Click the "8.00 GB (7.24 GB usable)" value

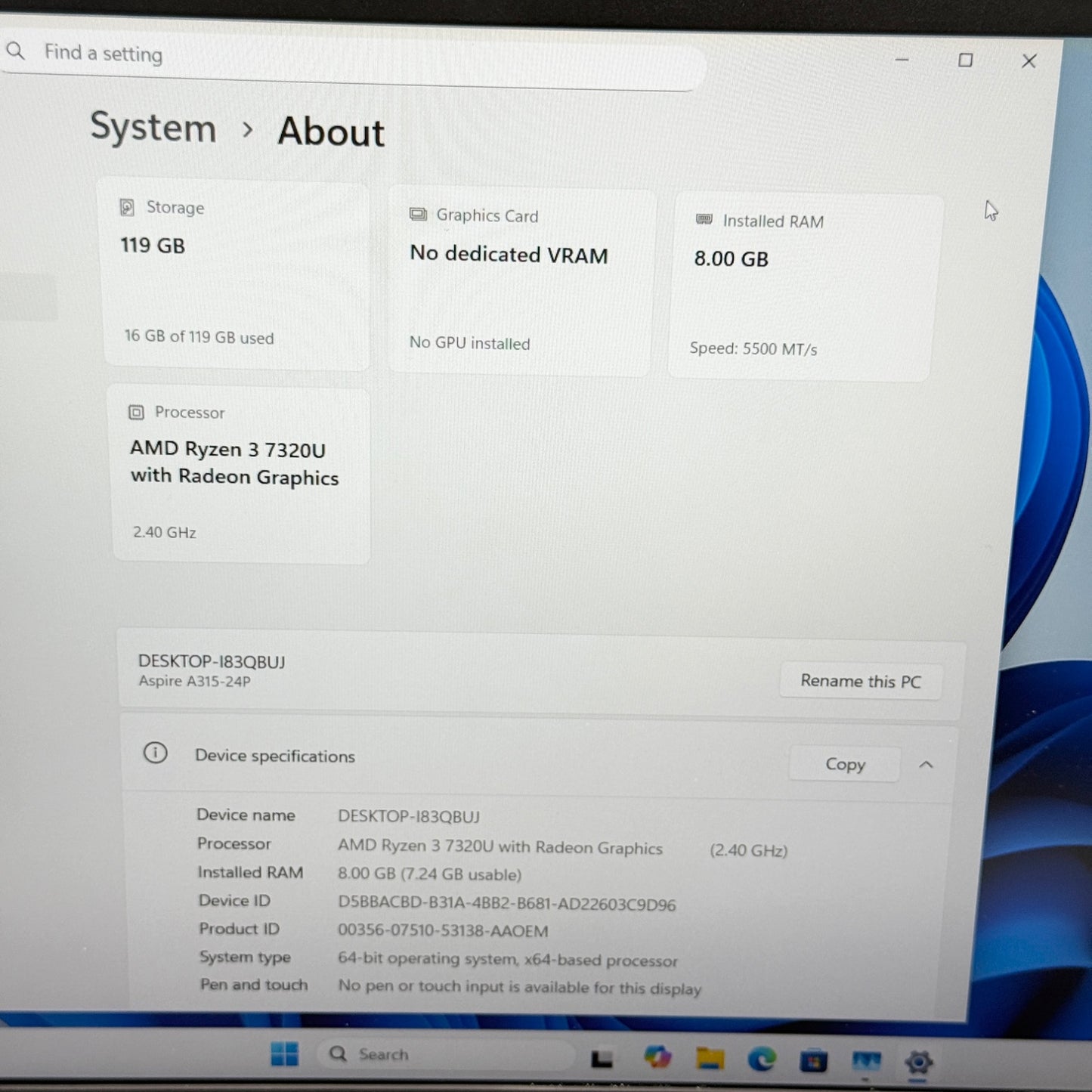[430, 874]
